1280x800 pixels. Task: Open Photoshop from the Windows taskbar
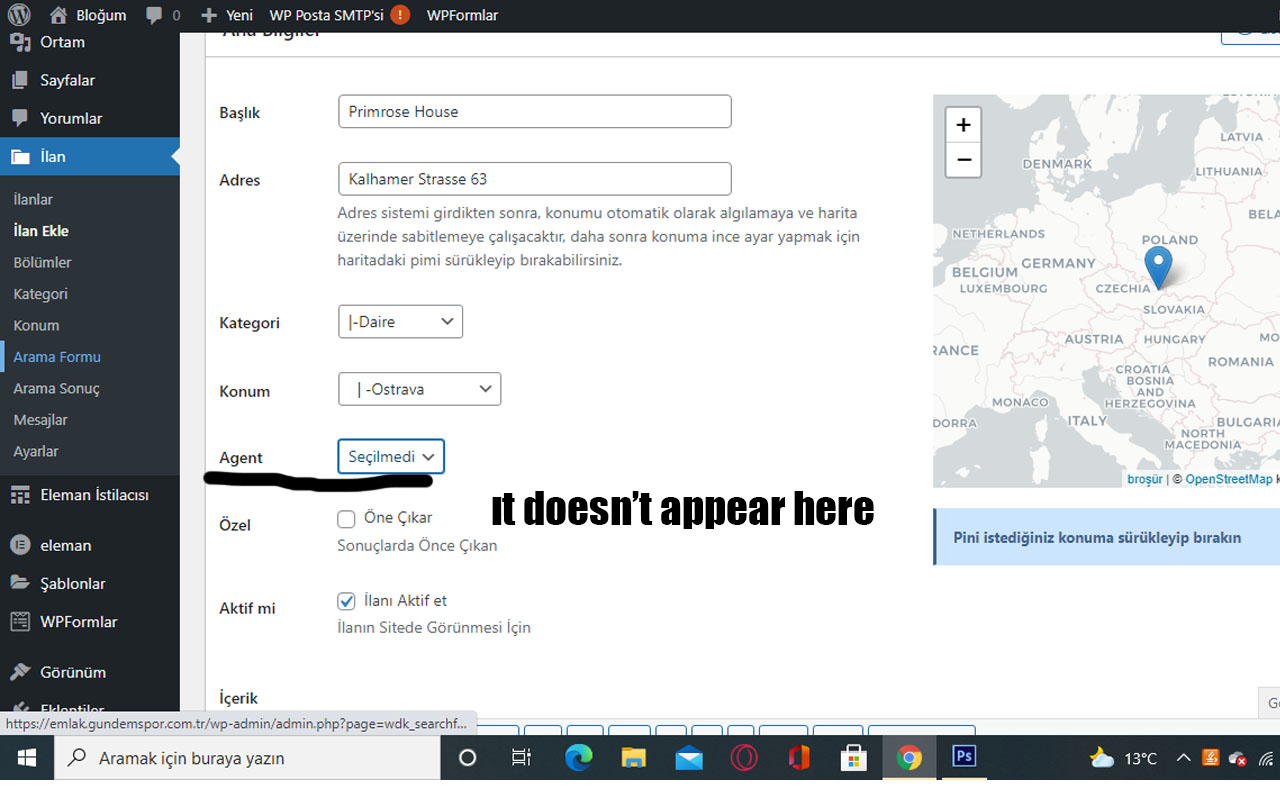[964, 757]
